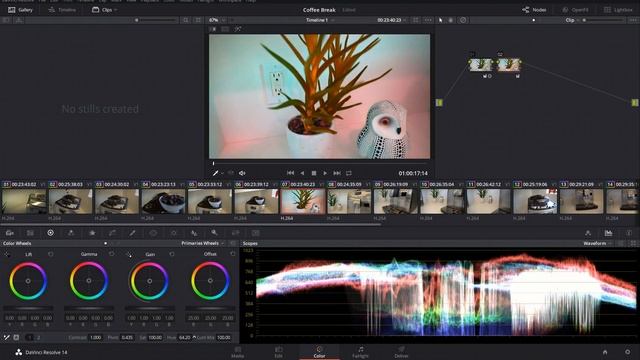Stop viewer playback
640x360 pixels.
(314, 173)
